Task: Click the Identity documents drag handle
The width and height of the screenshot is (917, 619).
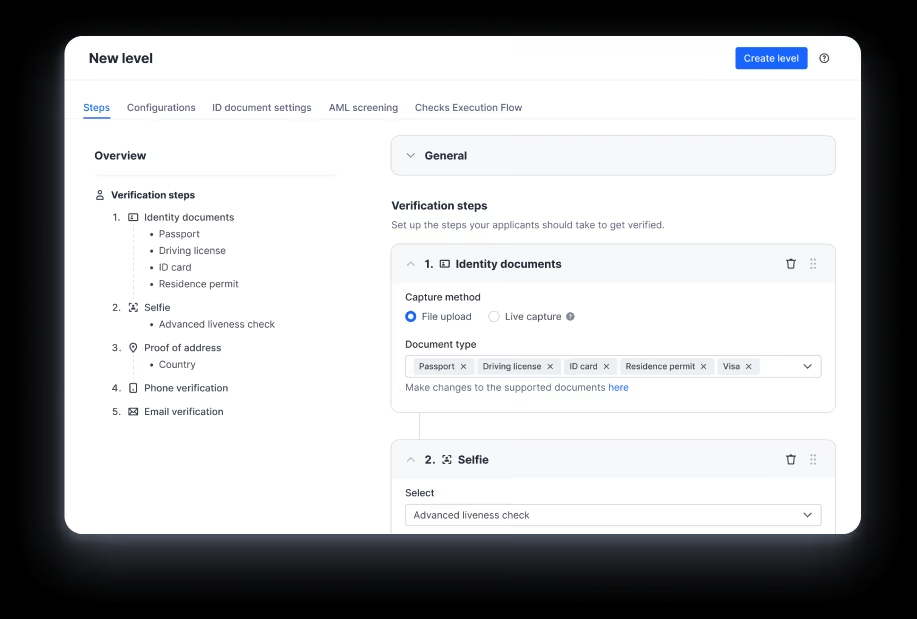Action: point(813,264)
